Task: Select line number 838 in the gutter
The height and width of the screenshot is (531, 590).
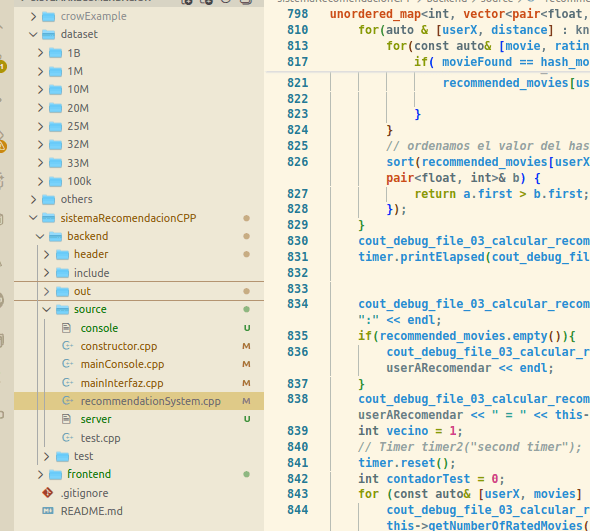Action: tap(297, 399)
